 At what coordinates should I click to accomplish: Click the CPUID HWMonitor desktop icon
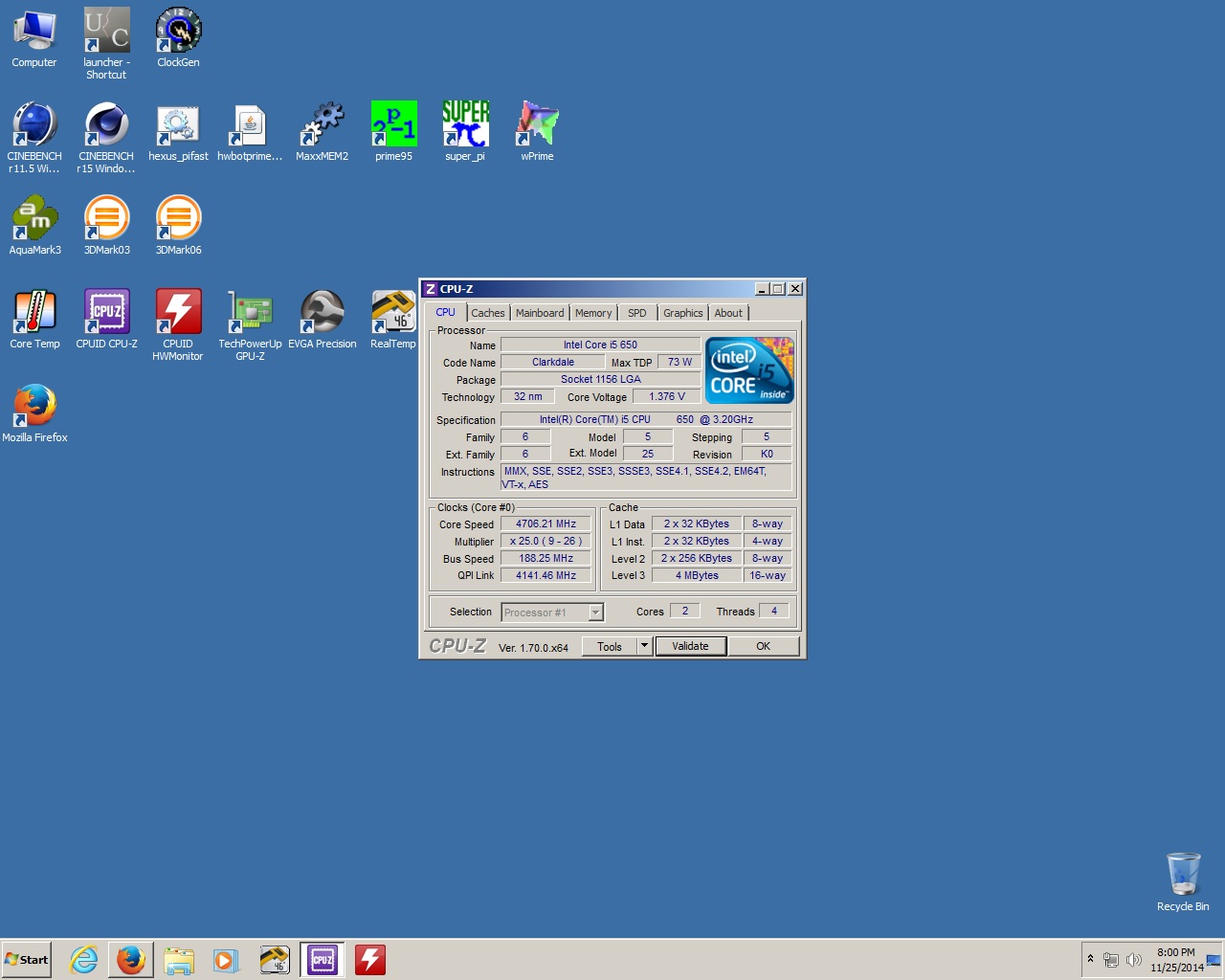(178, 325)
